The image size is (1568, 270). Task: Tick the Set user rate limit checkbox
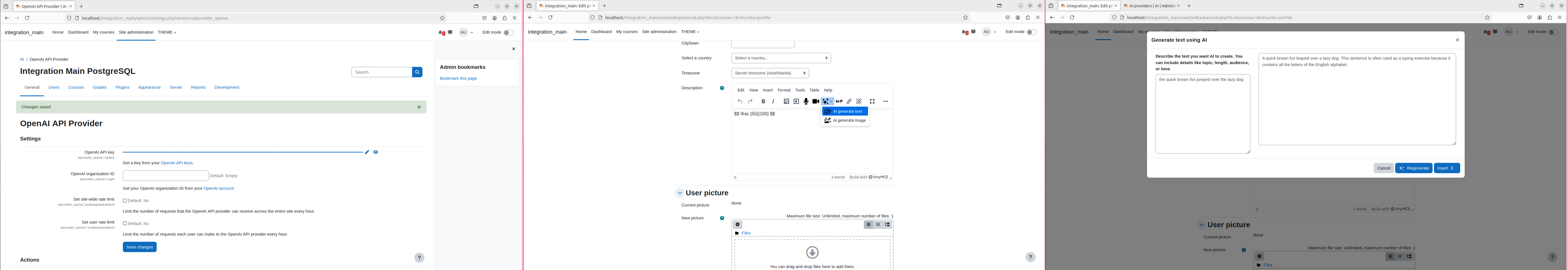coord(125,224)
